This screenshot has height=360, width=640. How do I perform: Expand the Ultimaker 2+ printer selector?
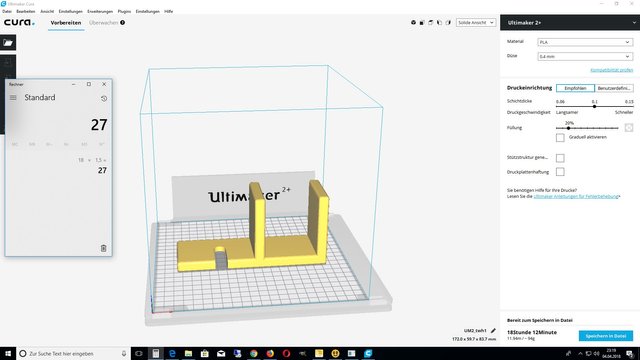(x=570, y=23)
